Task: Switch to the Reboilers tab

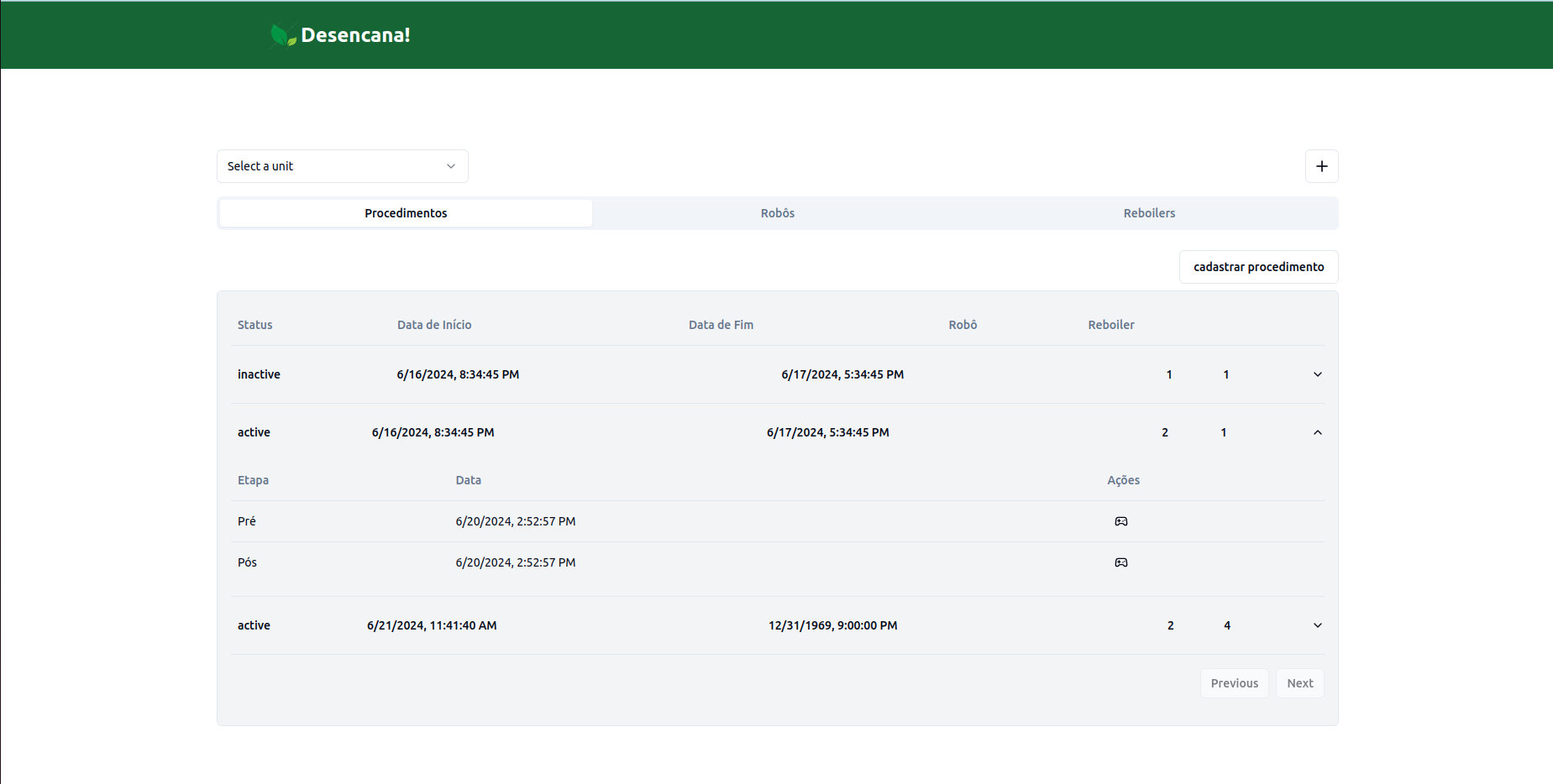Action: [x=1149, y=213]
